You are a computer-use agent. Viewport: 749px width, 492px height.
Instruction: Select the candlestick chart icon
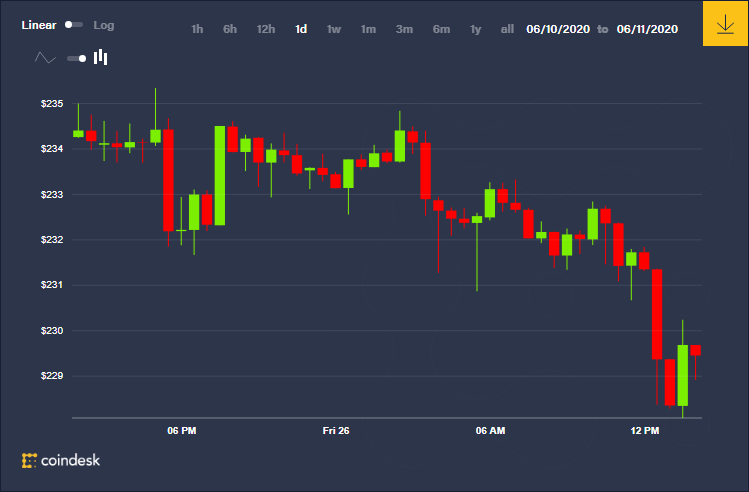[x=100, y=57]
